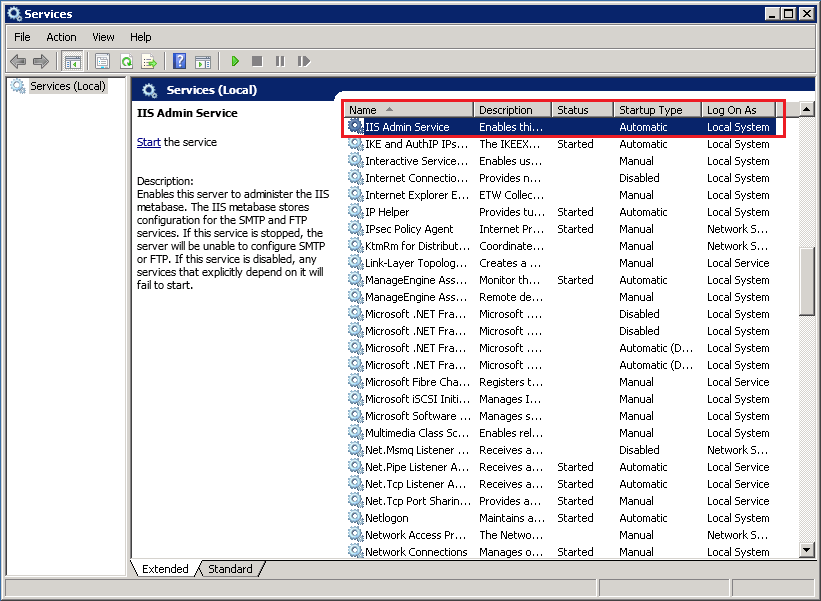Open the Action menu
This screenshot has width=821, height=601.
(x=61, y=37)
